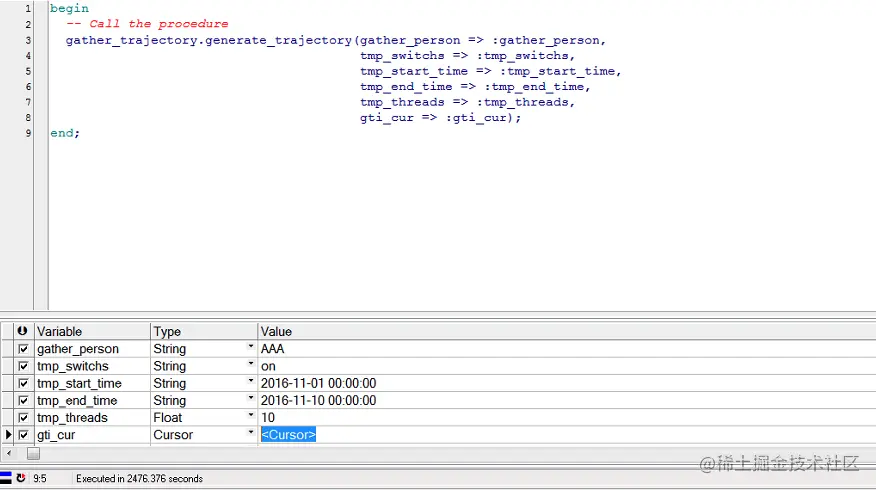This screenshot has width=876, height=490.
Task: Click the tmp_threads variable name cell
Action: [x=92, y=418]
